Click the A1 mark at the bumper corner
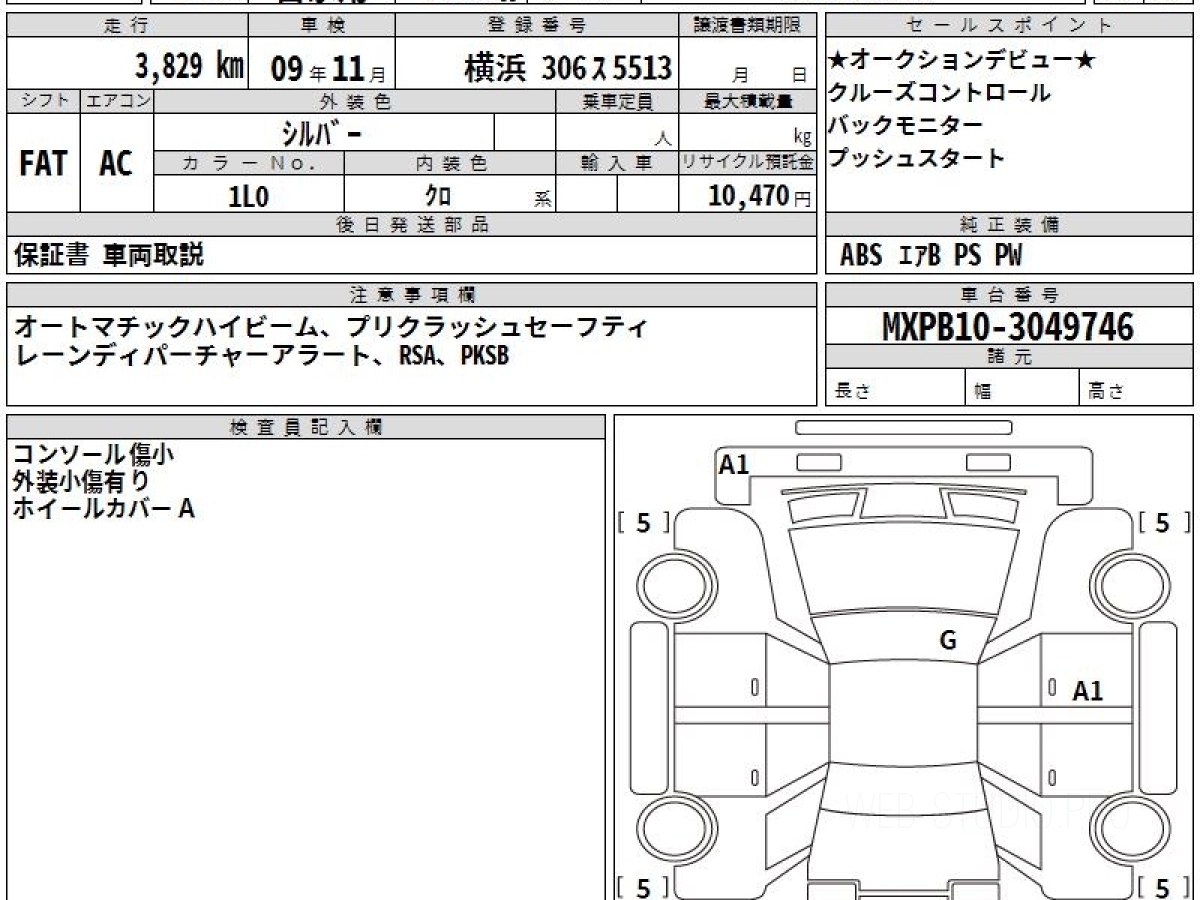The image size is (1200, 900). [734, 464]
